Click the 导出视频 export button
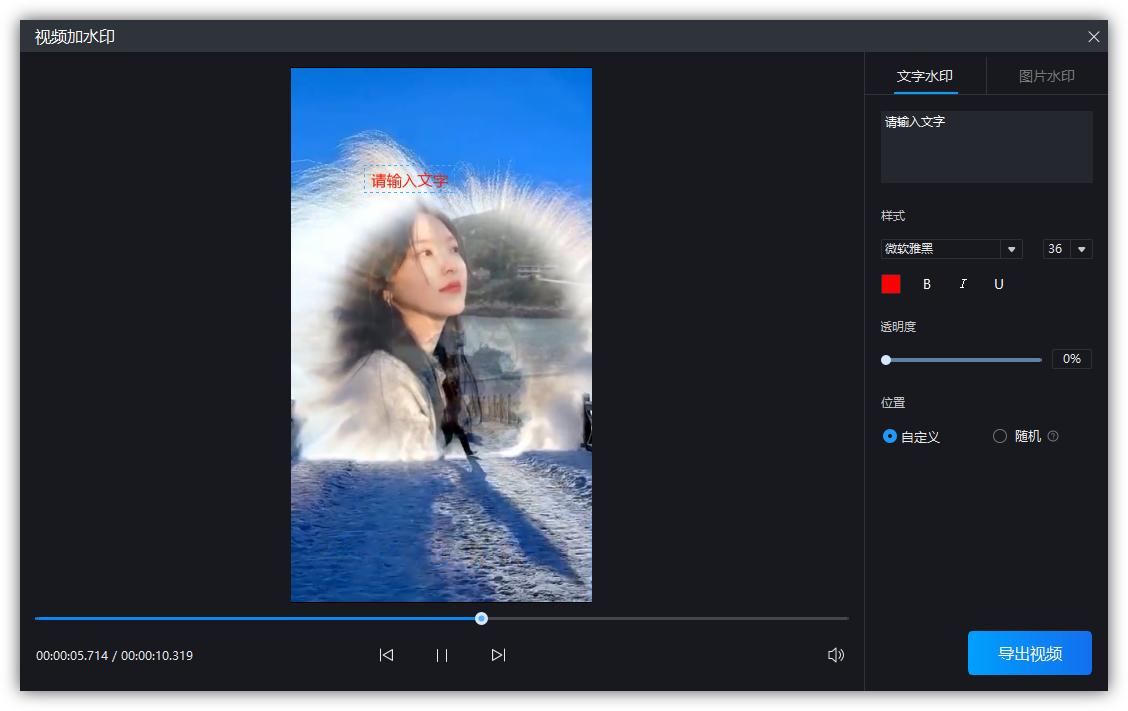 coord(1029,652)
